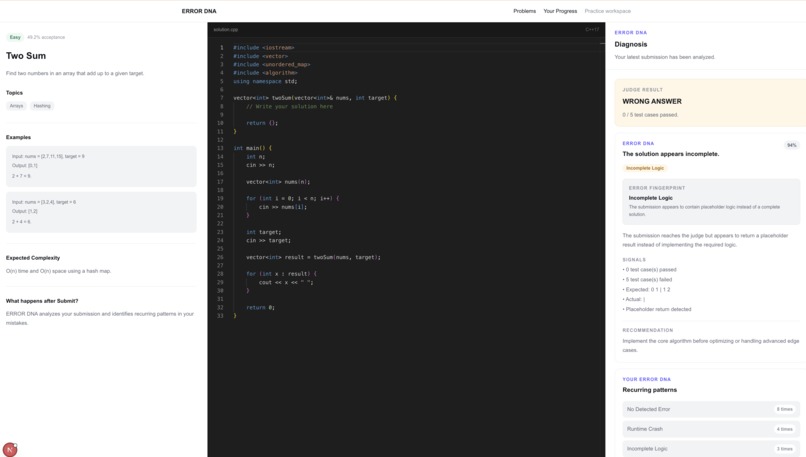Click editor line number 26
The image size is (806, 457).
tap(220, 257)
